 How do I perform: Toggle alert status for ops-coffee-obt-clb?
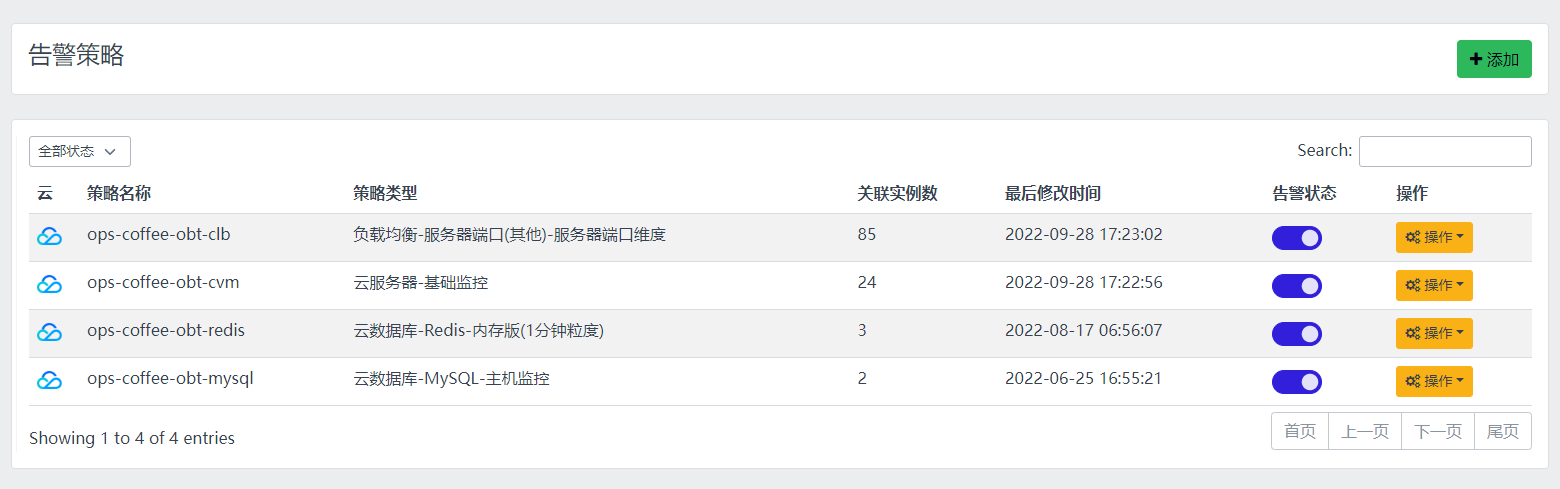[1297, 238]
